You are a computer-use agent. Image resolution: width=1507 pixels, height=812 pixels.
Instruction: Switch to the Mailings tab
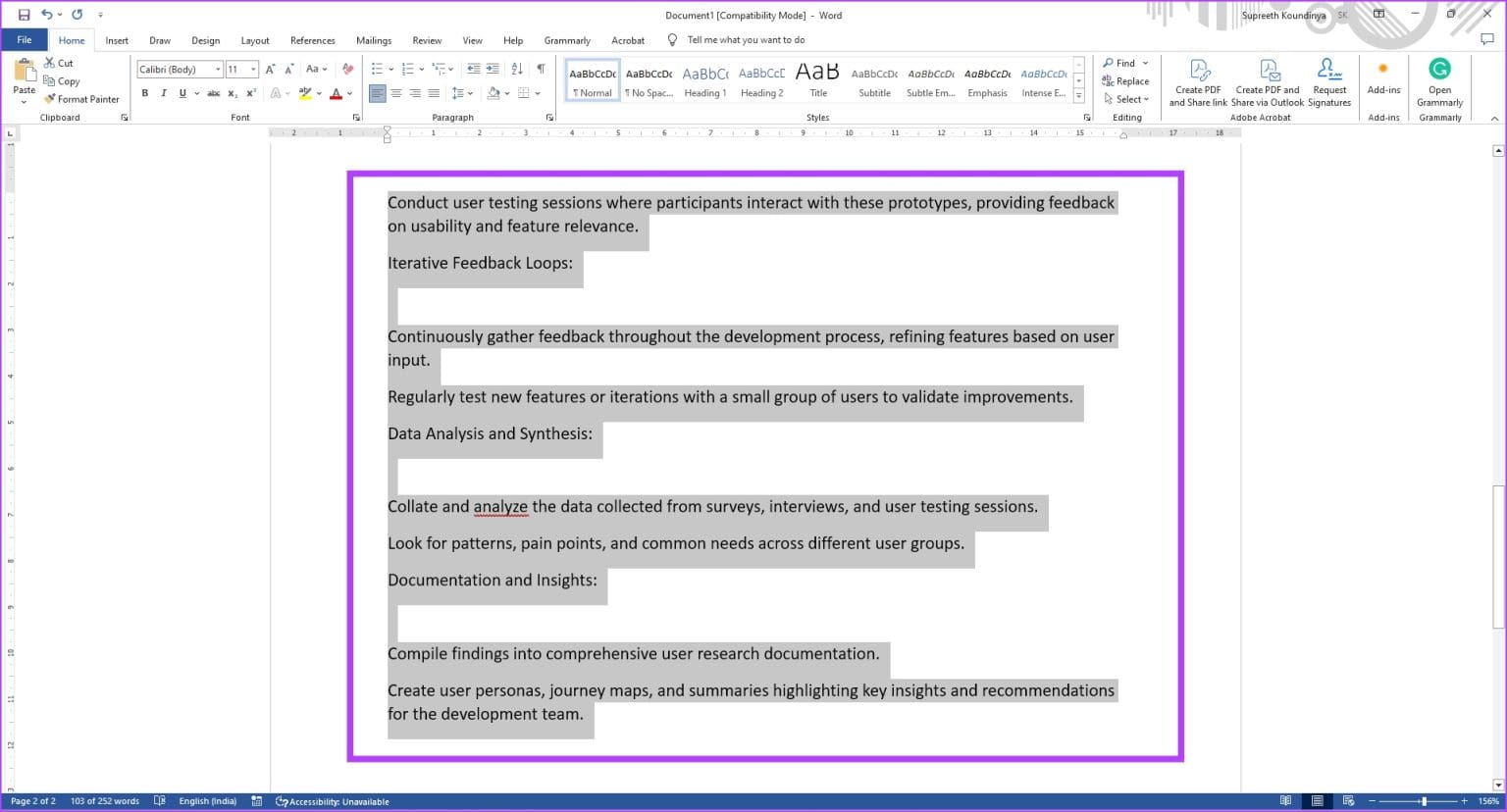pos(374,40)
